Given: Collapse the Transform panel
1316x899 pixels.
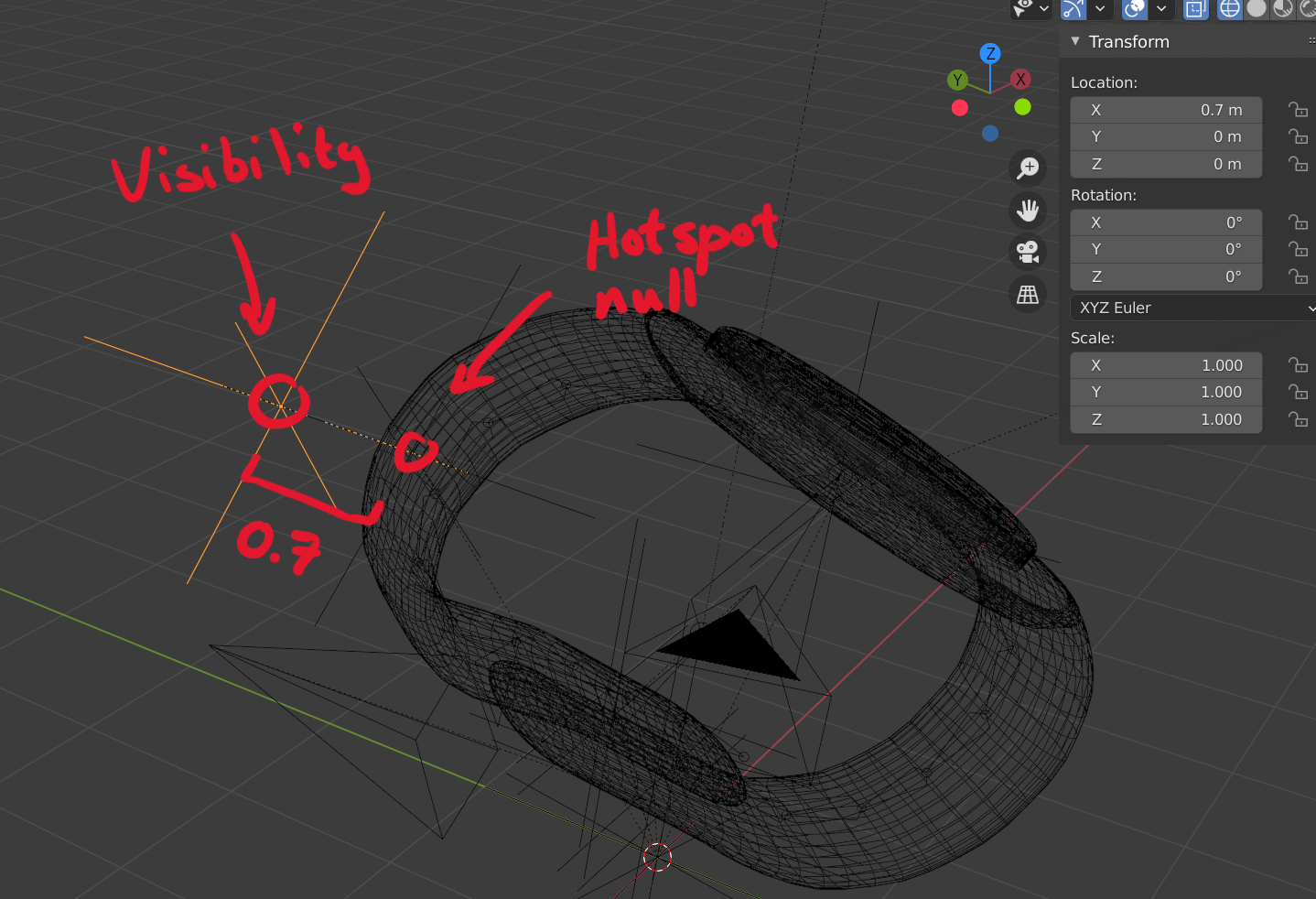Looking at the screenshot, I should [x=1075, y=41].
